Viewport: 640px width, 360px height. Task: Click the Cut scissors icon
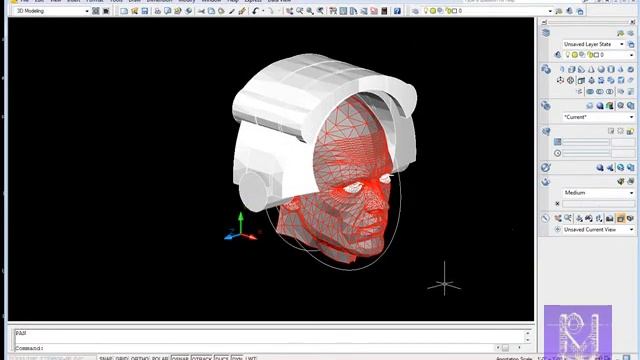click(x=201, y=11)
